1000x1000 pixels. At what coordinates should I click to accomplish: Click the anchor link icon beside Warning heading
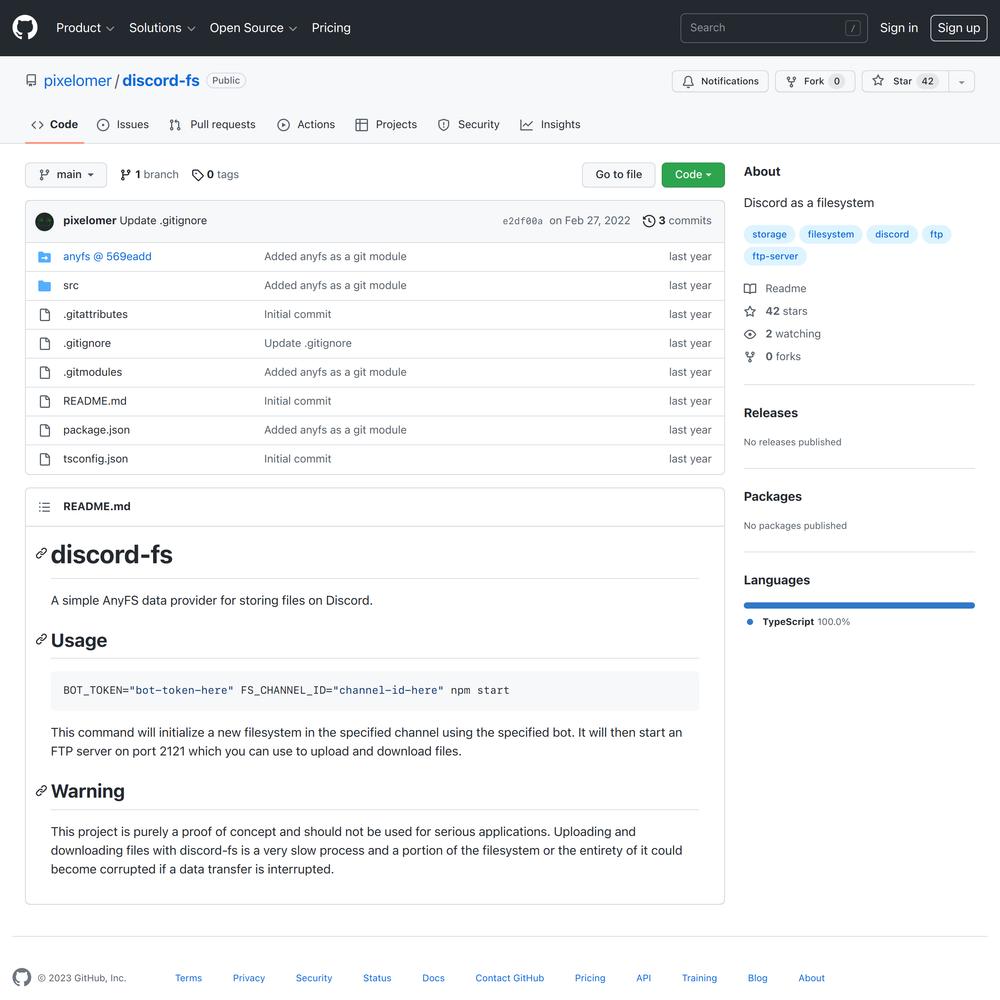[x=41, y=791]
